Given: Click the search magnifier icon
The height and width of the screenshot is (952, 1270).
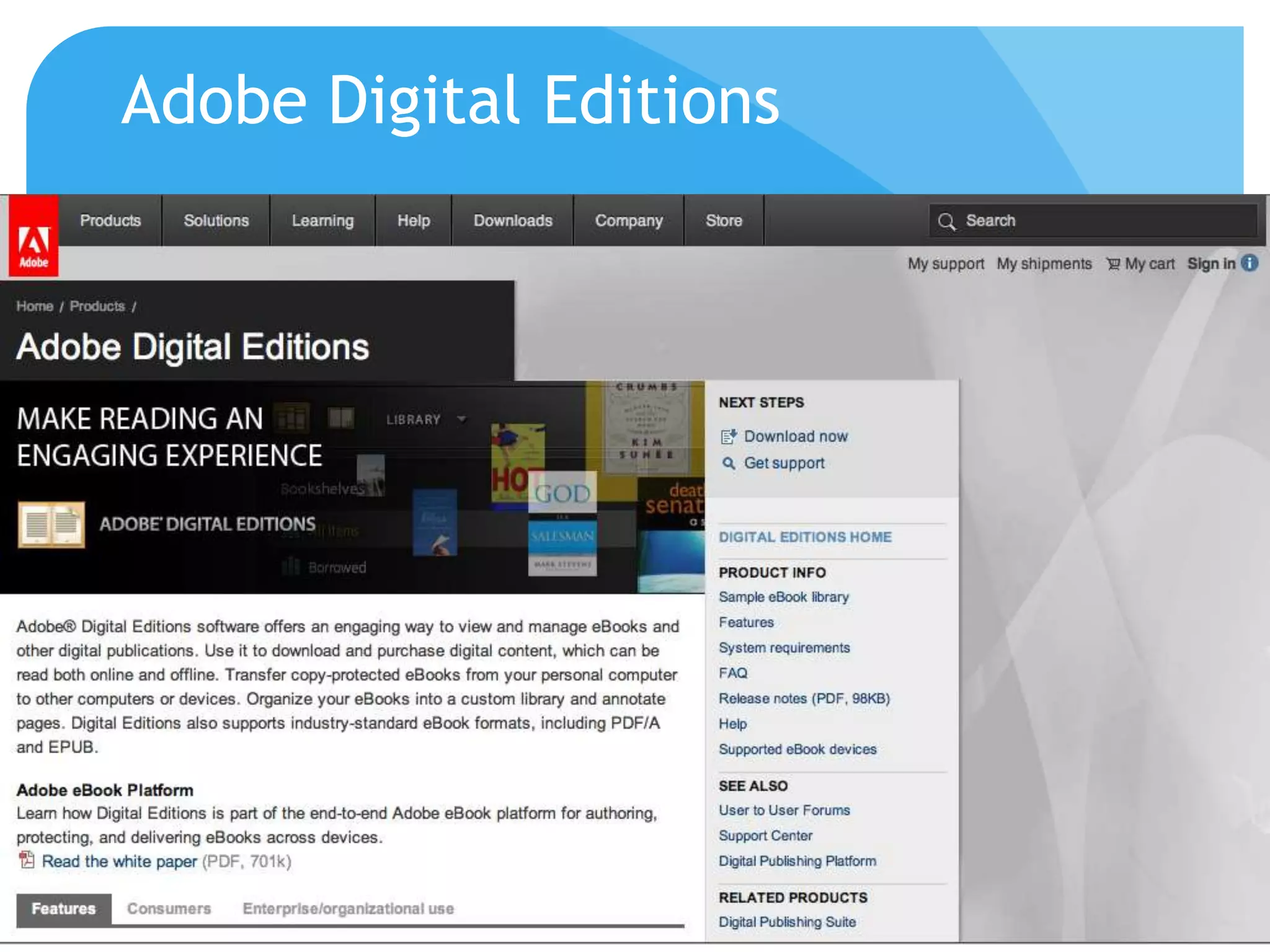Looking at the screenshot, I should tap(946, 221).
